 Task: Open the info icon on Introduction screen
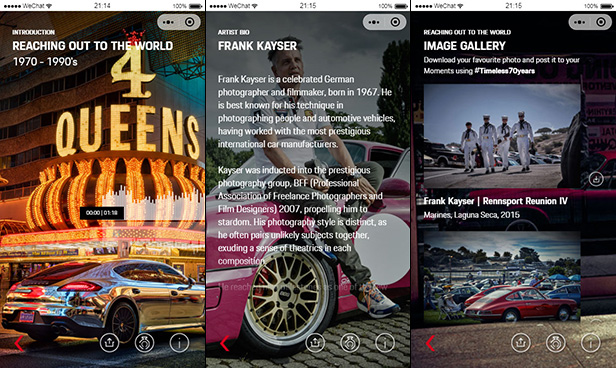coord(179,343)
